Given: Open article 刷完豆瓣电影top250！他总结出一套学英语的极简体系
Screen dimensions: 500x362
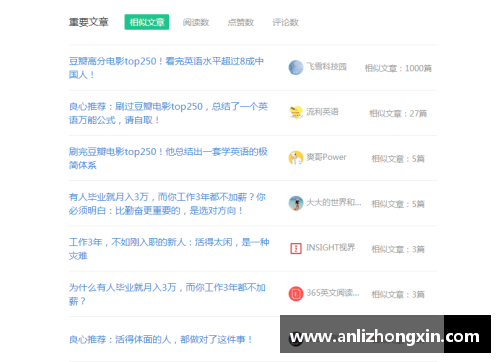Looking at the screenshot, I should (x=168, y=158).
